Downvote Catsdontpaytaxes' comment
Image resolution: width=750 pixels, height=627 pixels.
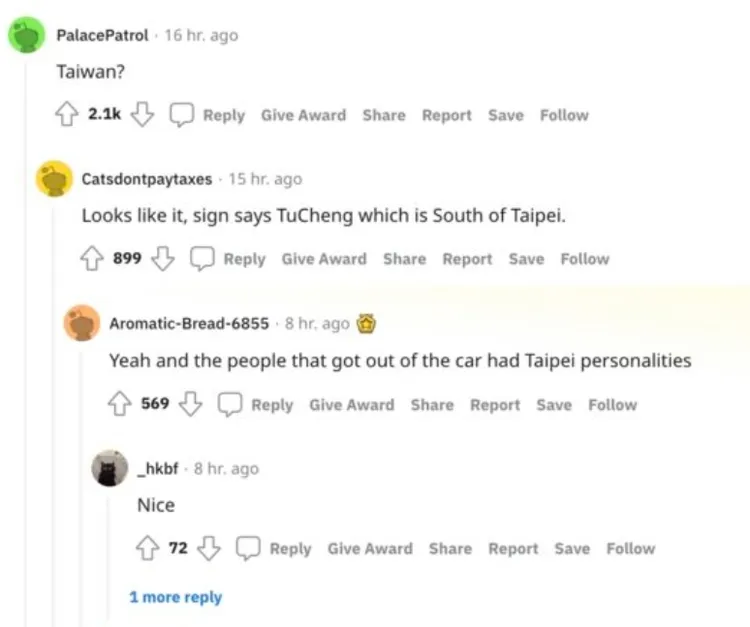[x=162, y=259]
